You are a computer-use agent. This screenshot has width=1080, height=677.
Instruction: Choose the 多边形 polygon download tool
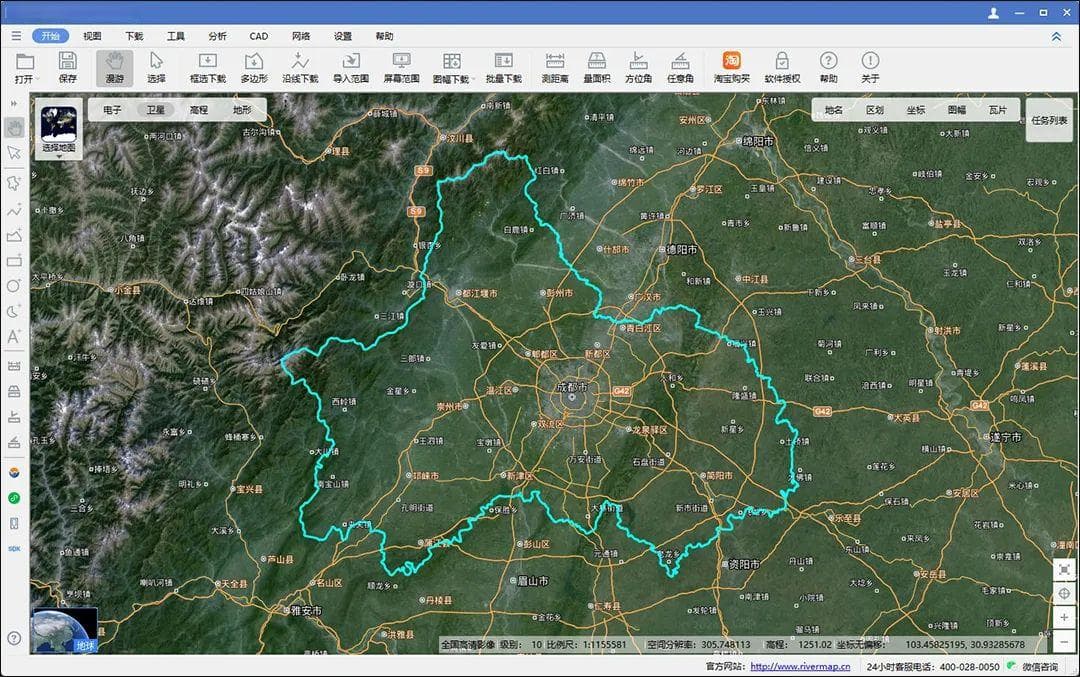(x=253, y=68)
